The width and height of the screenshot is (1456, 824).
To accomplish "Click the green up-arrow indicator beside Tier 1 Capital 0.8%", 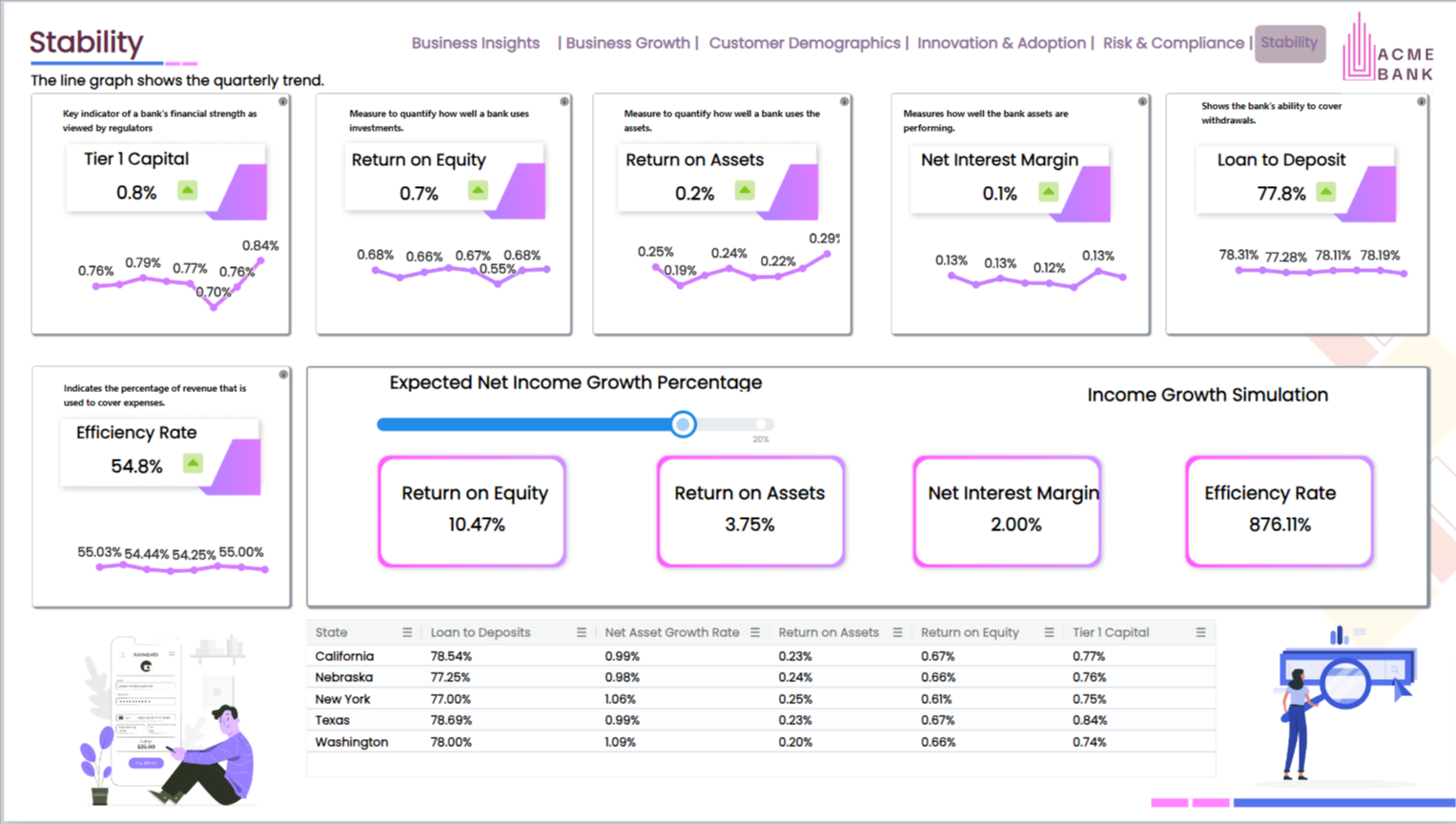I will (x=188, y=191).
